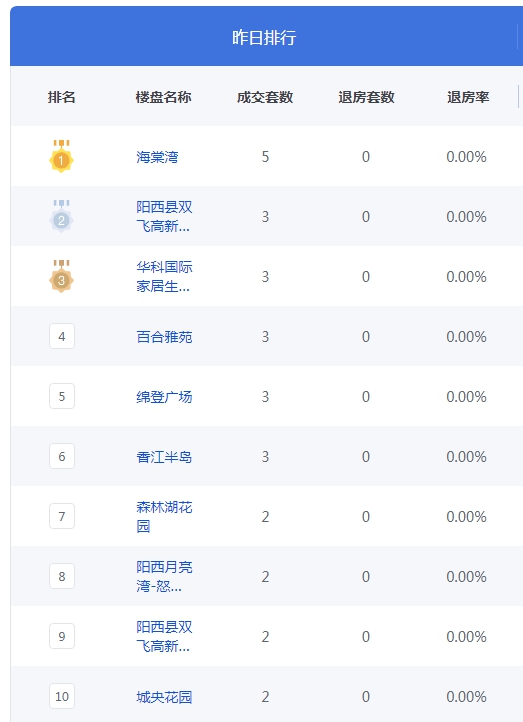This screenshot has width=523, height=722.
Task: Open the 绵登广场 property link
Action: tap(164, 397)
